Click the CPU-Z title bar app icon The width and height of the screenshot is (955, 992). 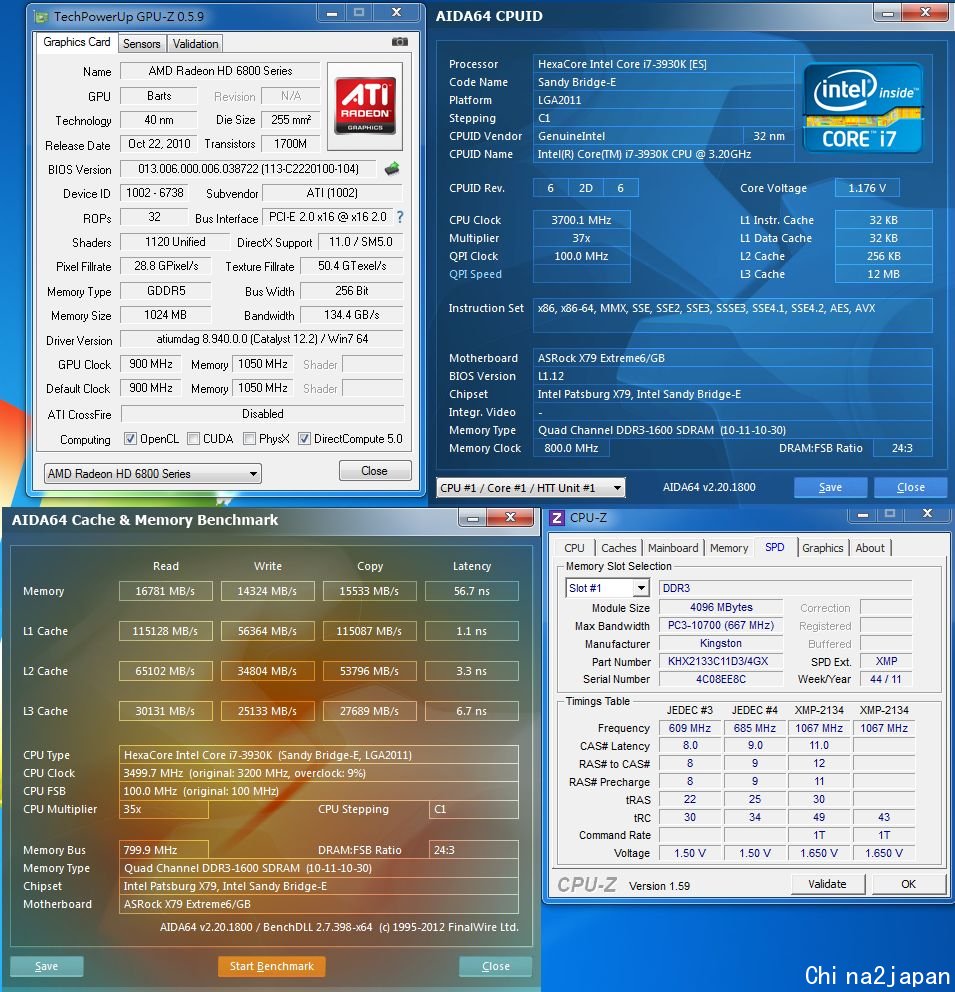557,518
